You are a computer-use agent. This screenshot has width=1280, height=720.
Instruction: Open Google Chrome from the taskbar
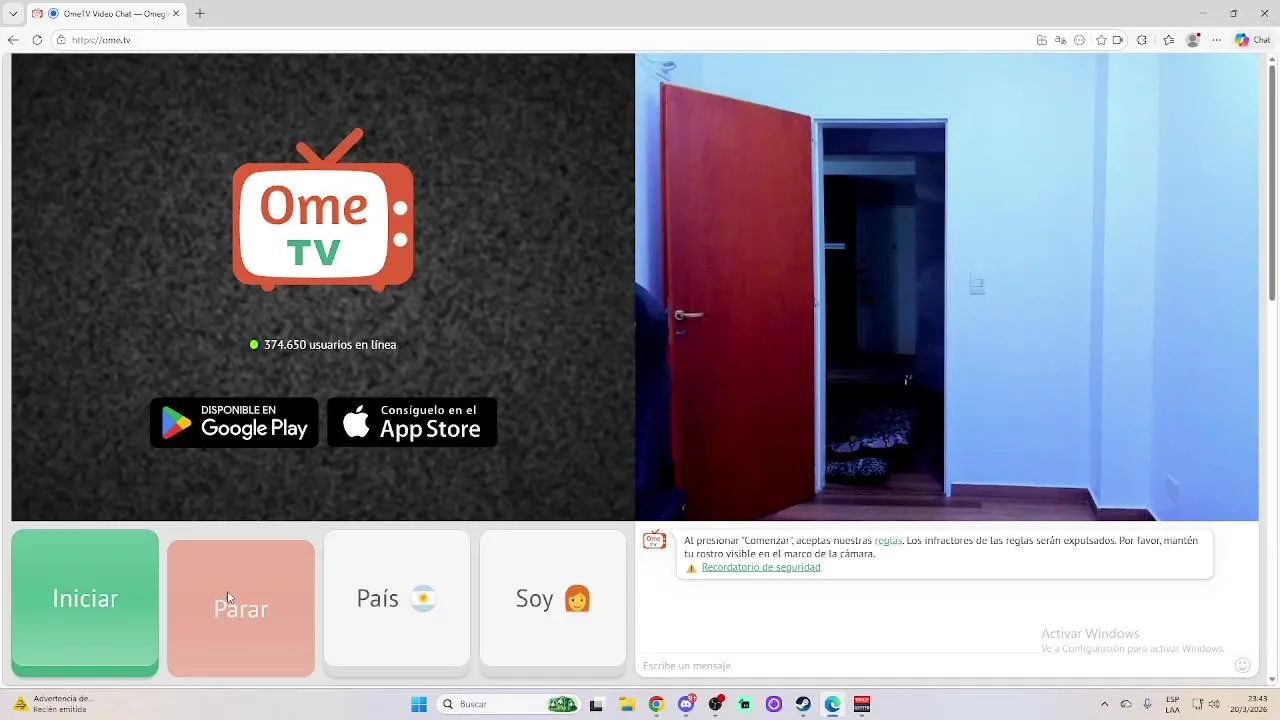(x=656, y=704)
